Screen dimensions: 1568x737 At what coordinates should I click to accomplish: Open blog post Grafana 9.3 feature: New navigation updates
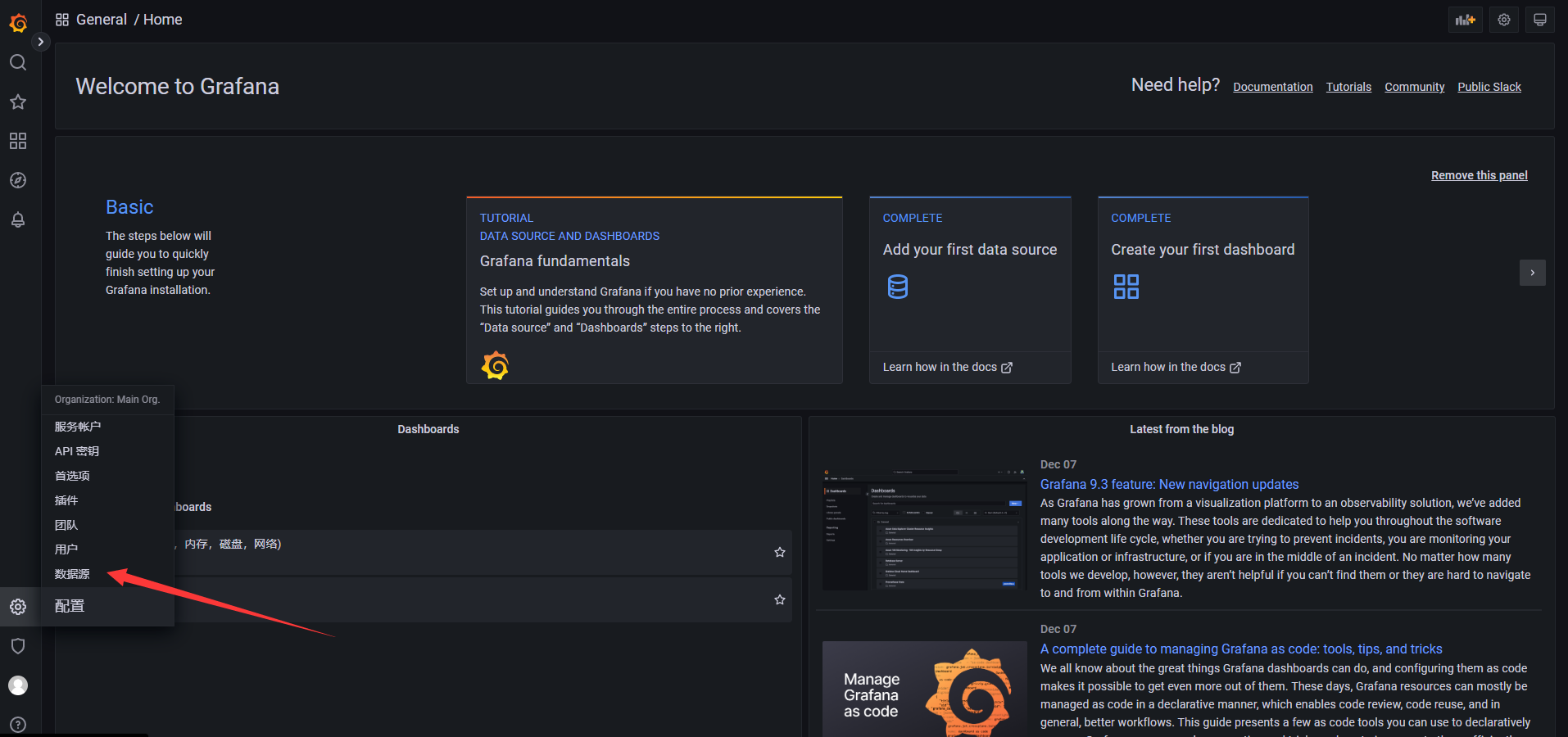coord(1169,484)
